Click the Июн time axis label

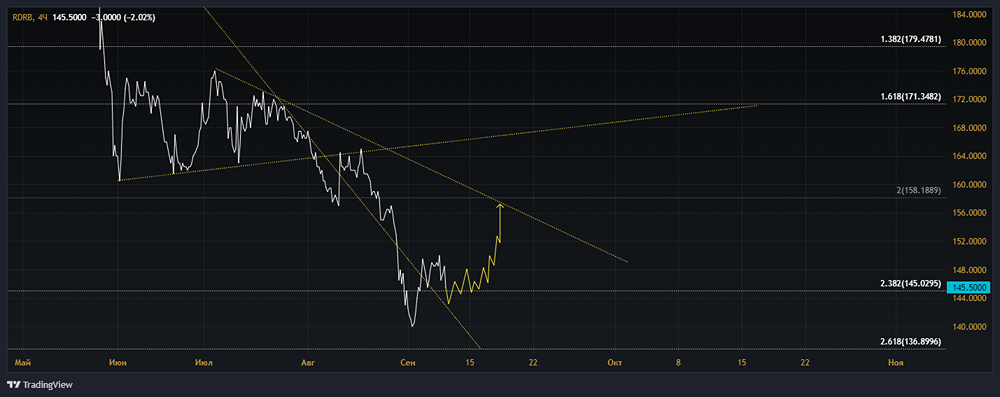(x=117, y=363)
